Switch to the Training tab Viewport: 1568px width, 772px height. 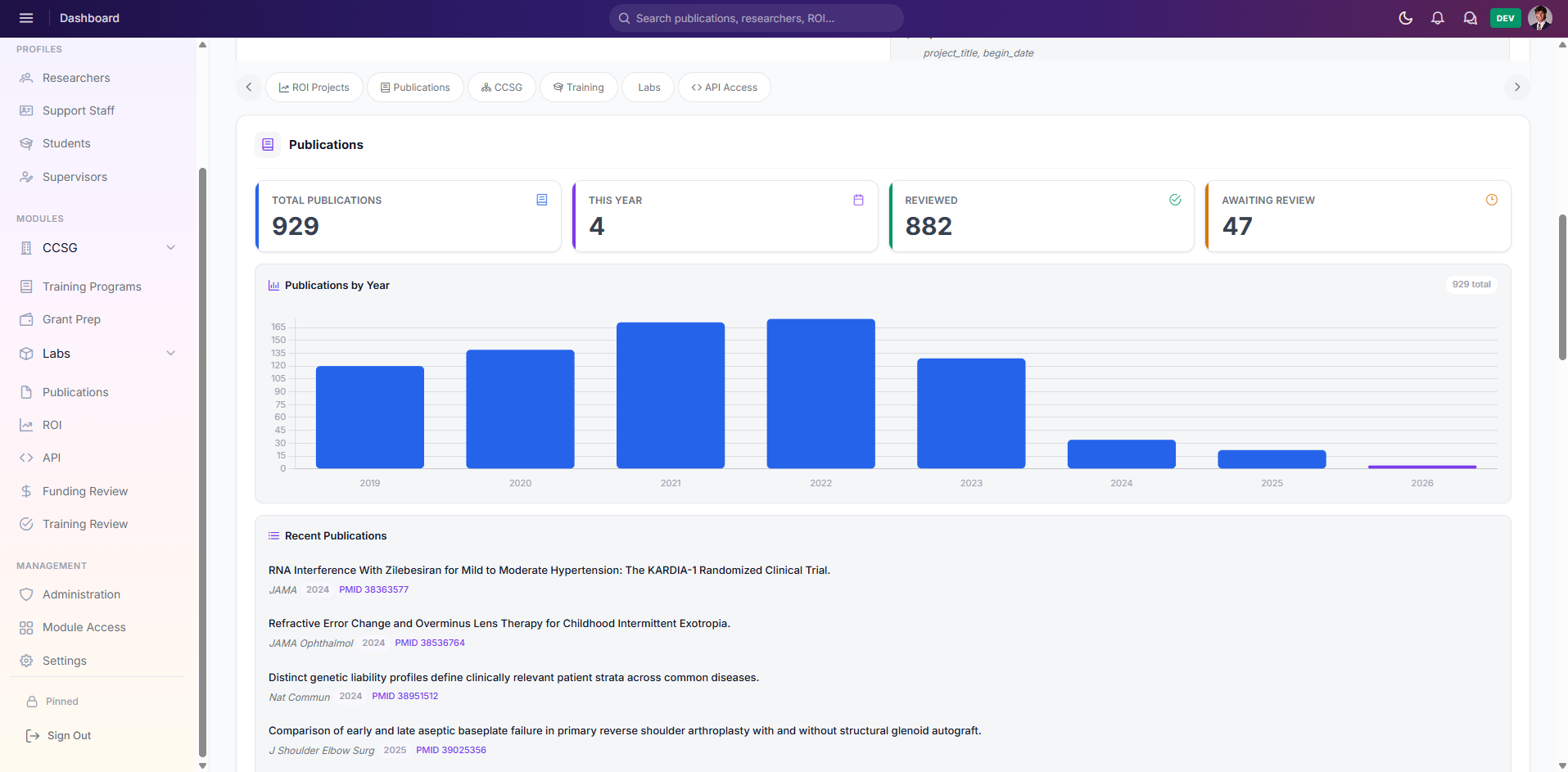pos(579,88)
